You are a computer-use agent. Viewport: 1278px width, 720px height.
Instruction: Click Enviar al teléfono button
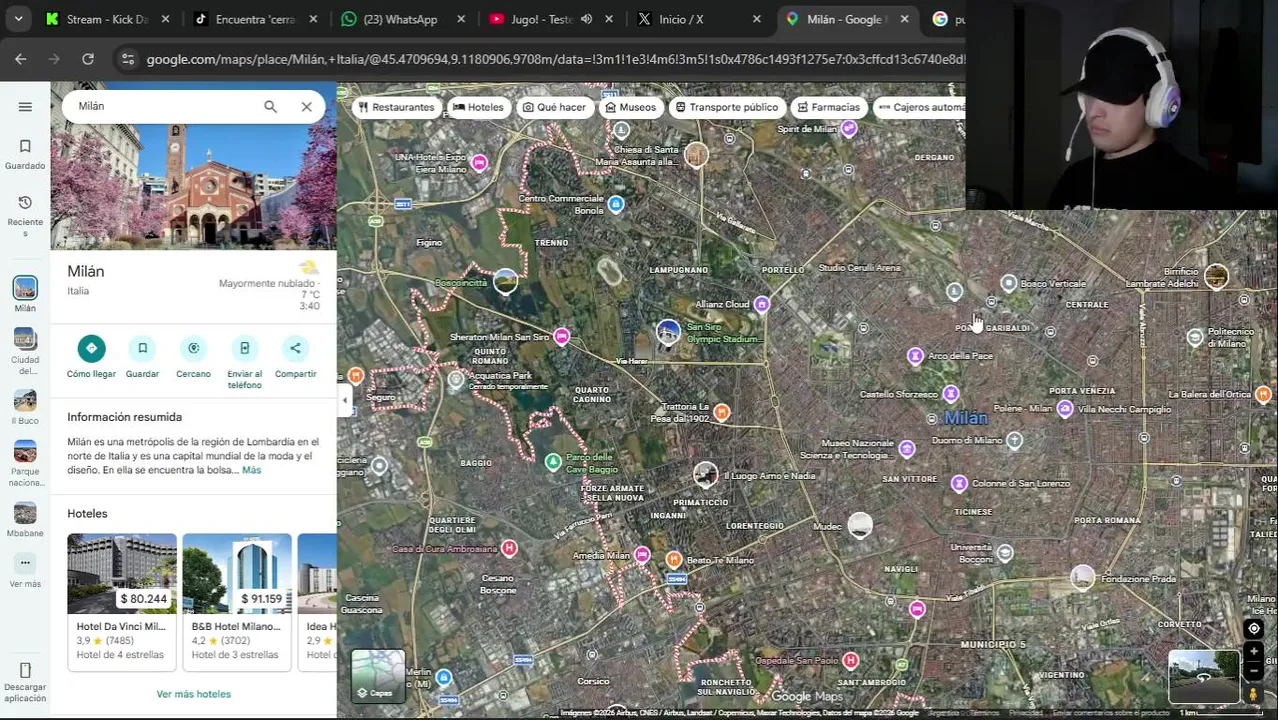244,348
